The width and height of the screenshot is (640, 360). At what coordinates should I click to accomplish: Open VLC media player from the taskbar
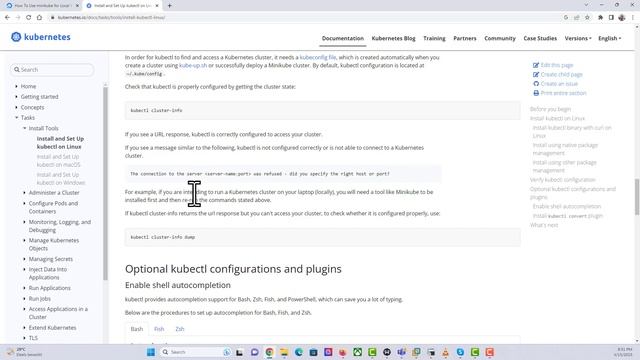point(445,352)
